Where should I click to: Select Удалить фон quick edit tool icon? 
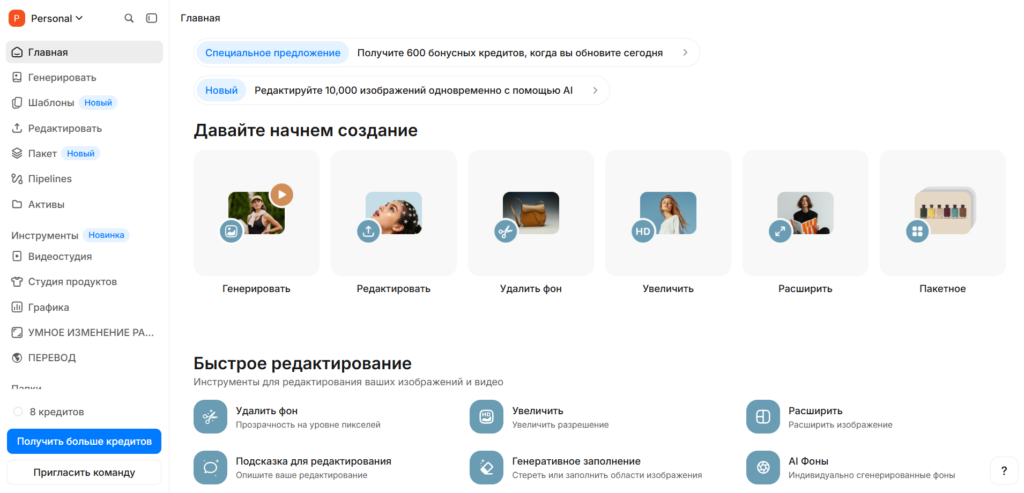tap(210, 417)
